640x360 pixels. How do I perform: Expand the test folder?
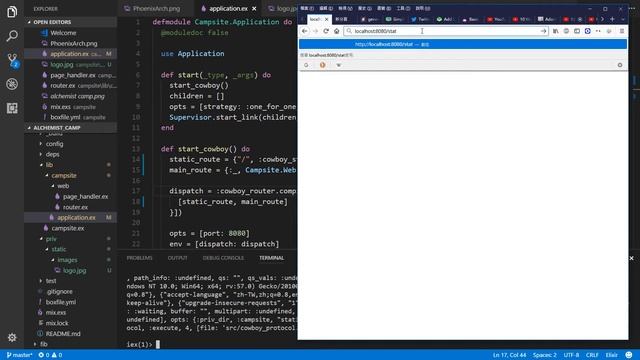click(x=51, y=281)
